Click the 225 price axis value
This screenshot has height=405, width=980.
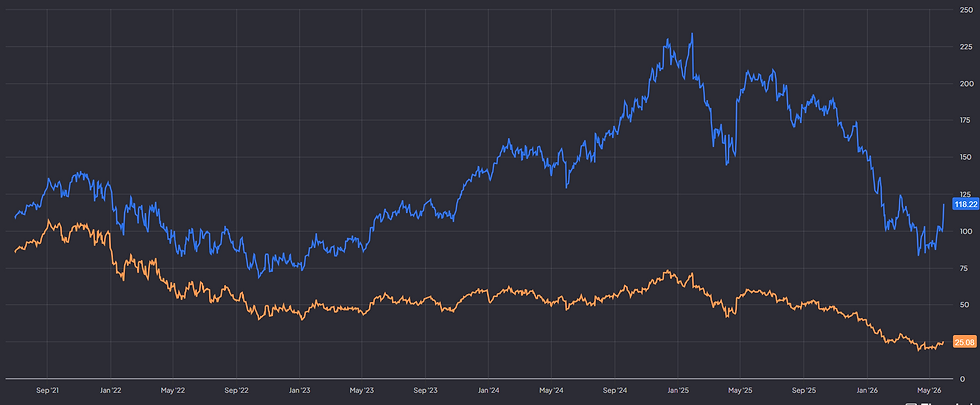click(965, 47)
